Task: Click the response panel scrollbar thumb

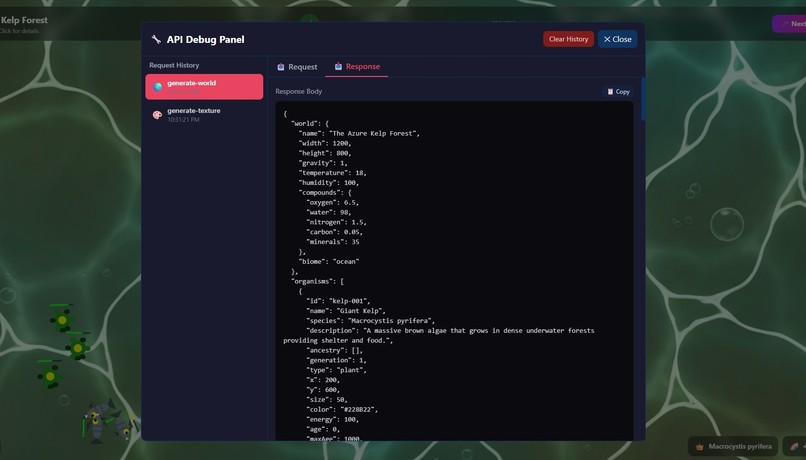Action: point(643,99)
